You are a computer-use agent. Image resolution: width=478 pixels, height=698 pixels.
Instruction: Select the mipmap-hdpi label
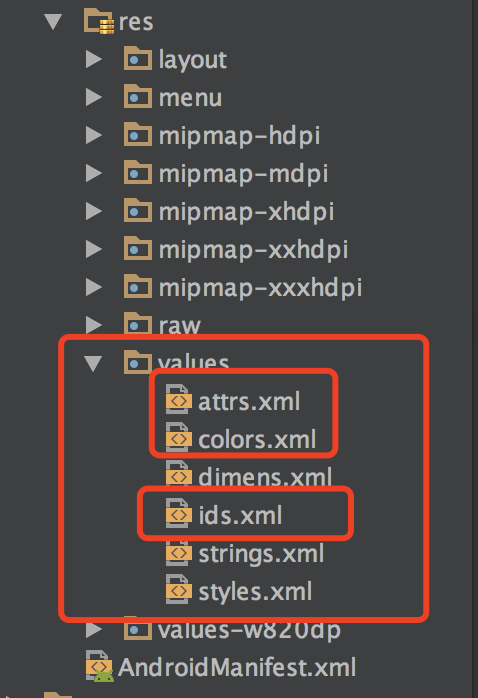(239, 136)
